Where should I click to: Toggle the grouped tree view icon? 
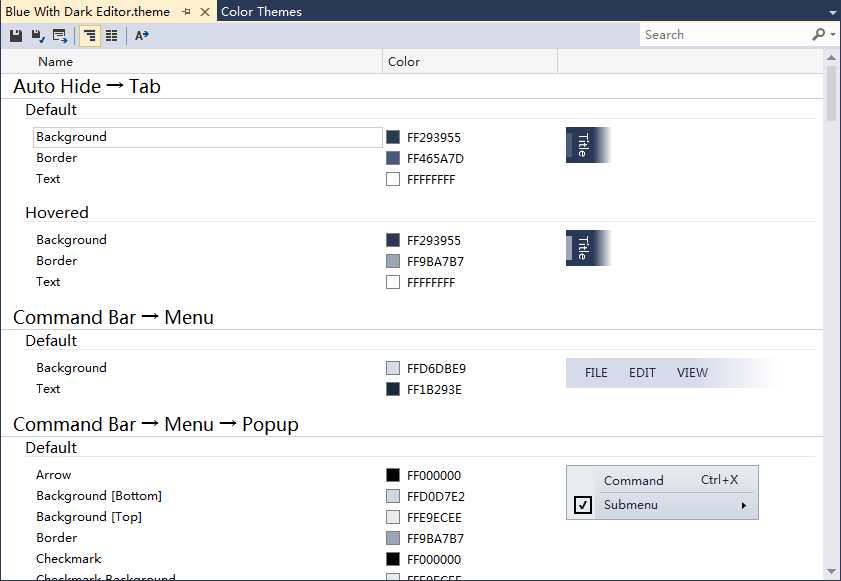tap(90, 36)
